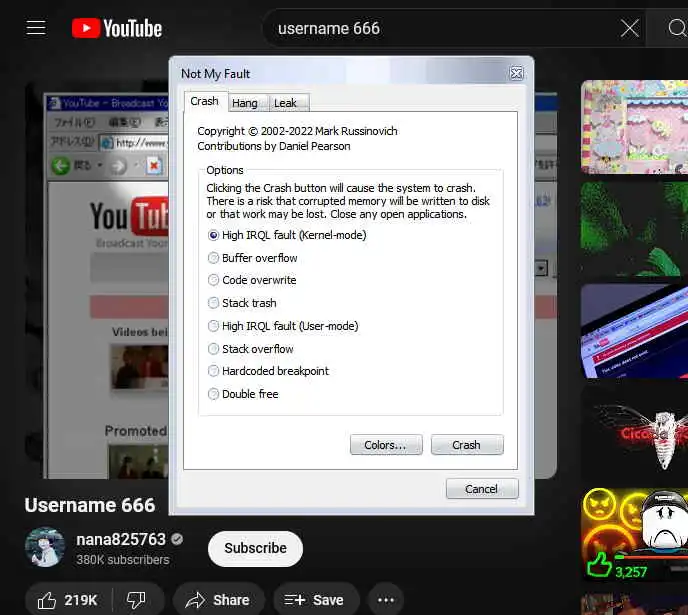Open the YouTube hamburger guide menu
Image resolution: width=688 pixels, height=615 pixels.
pos(36,28)
